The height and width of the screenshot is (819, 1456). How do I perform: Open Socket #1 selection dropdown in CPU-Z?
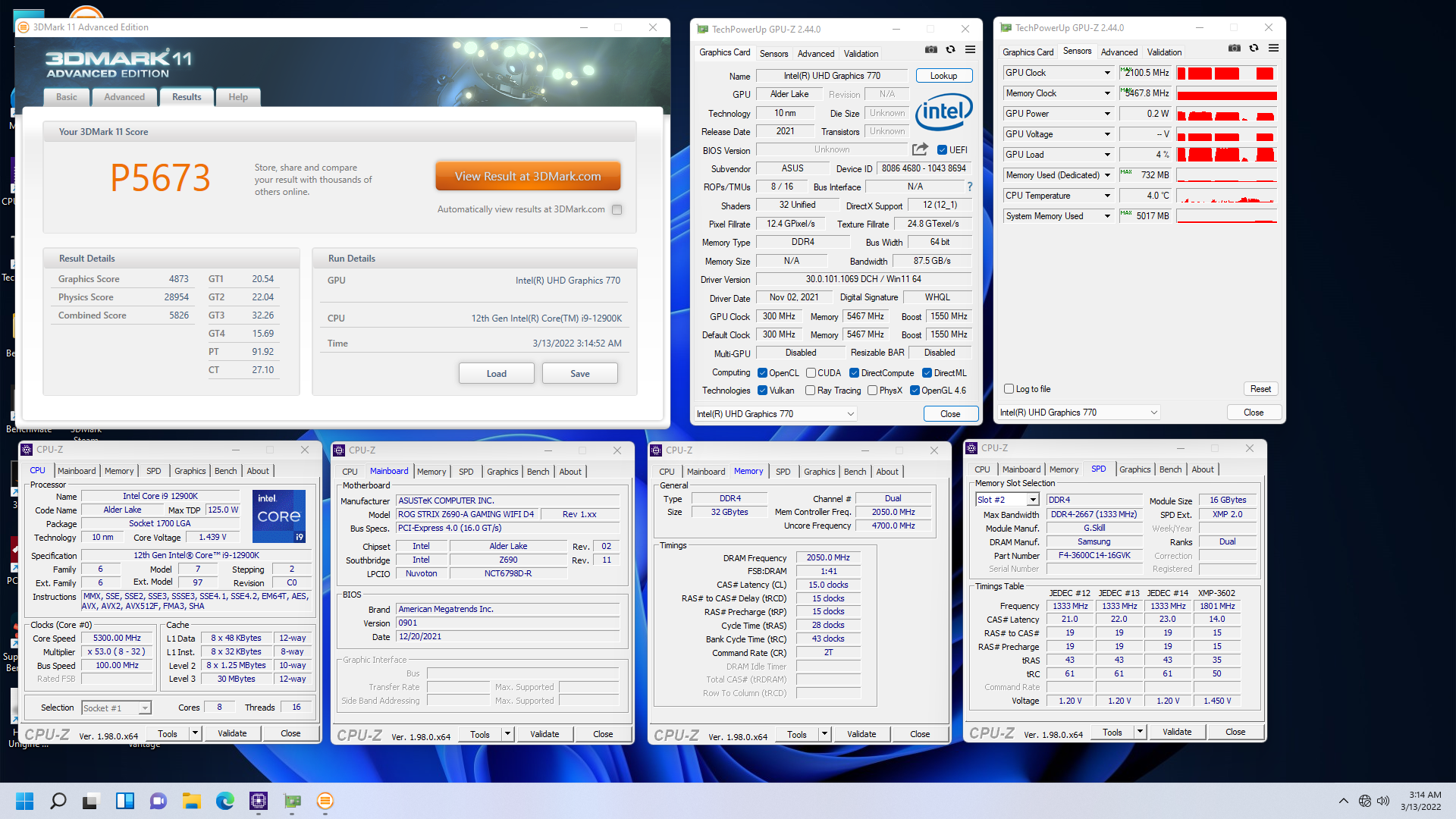(x=144, y=708)
